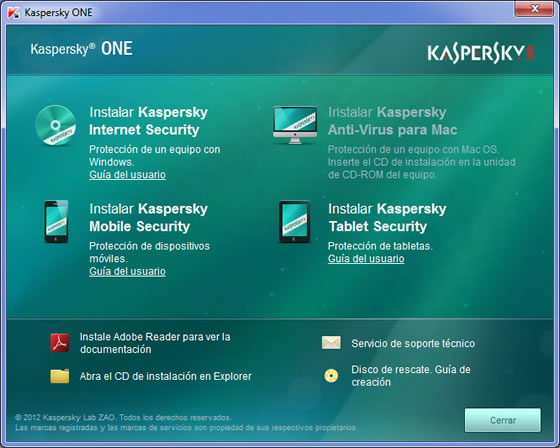Image resolution: width=560 pixels, height=448 pixels.
Task: Open Disco de rescate. Guía de creación
Action: [x=411, y=376]
